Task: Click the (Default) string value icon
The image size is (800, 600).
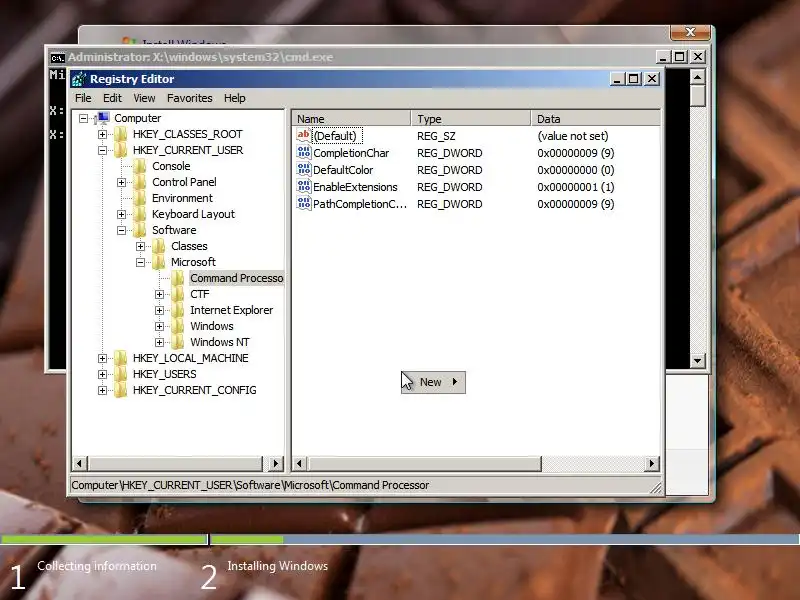Action: tap(304, 136)
